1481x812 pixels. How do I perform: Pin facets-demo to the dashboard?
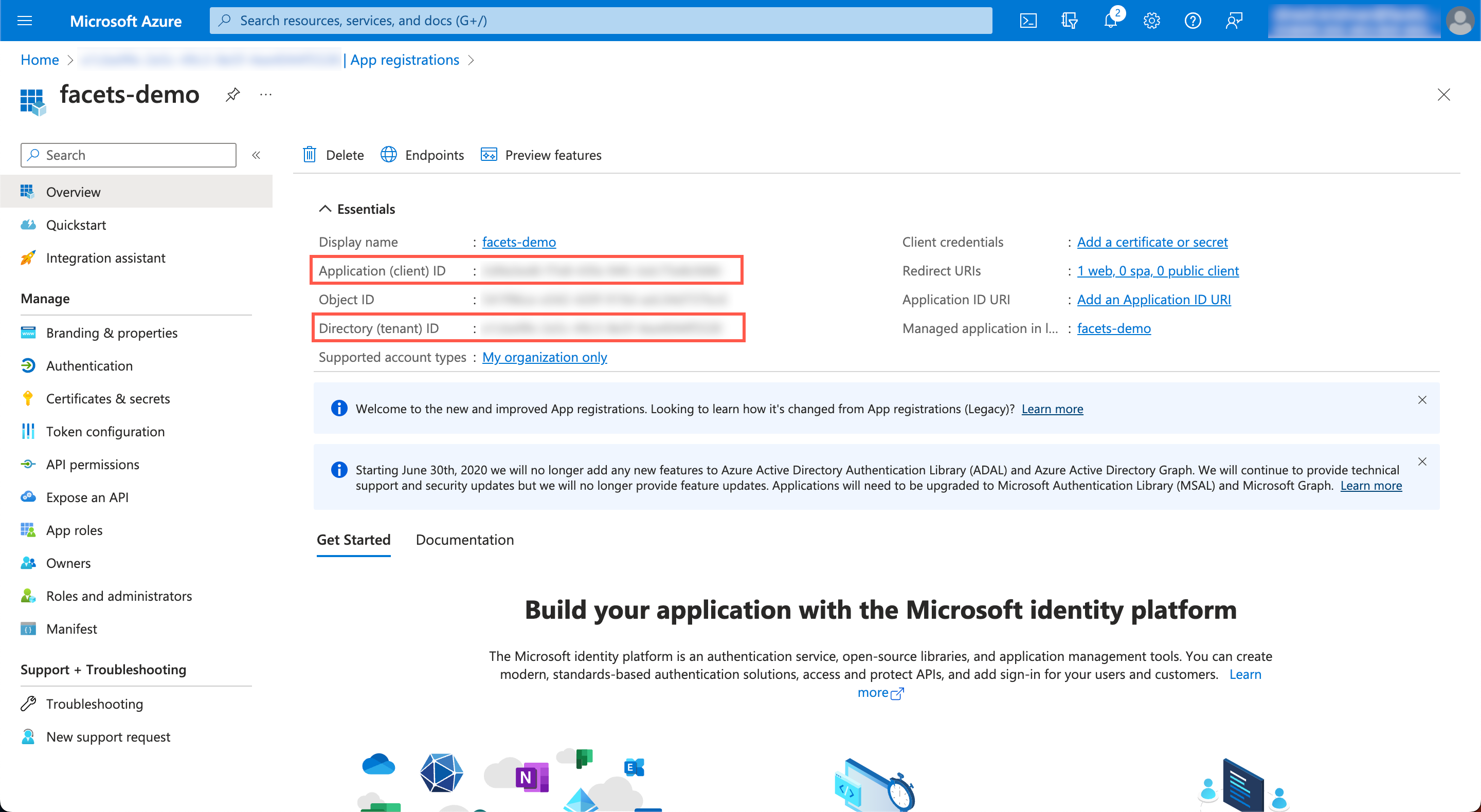pos(232,94)
